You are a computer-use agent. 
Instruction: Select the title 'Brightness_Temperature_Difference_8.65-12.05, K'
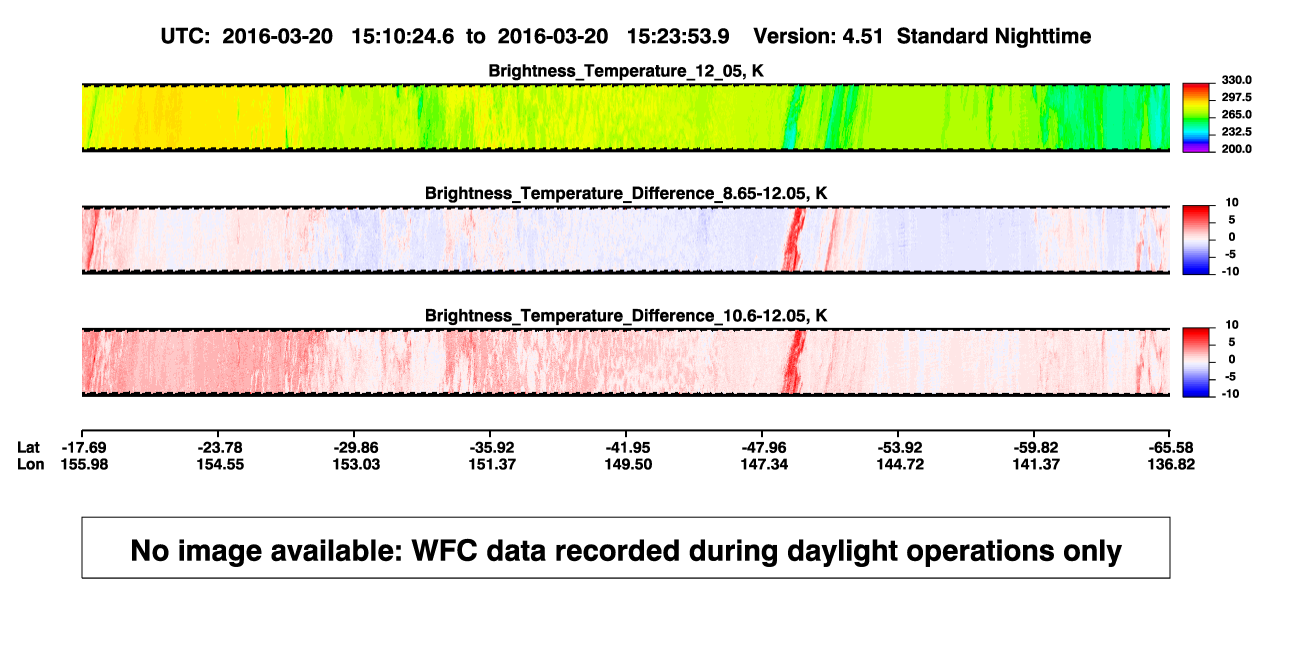click(x=625, y=193)
